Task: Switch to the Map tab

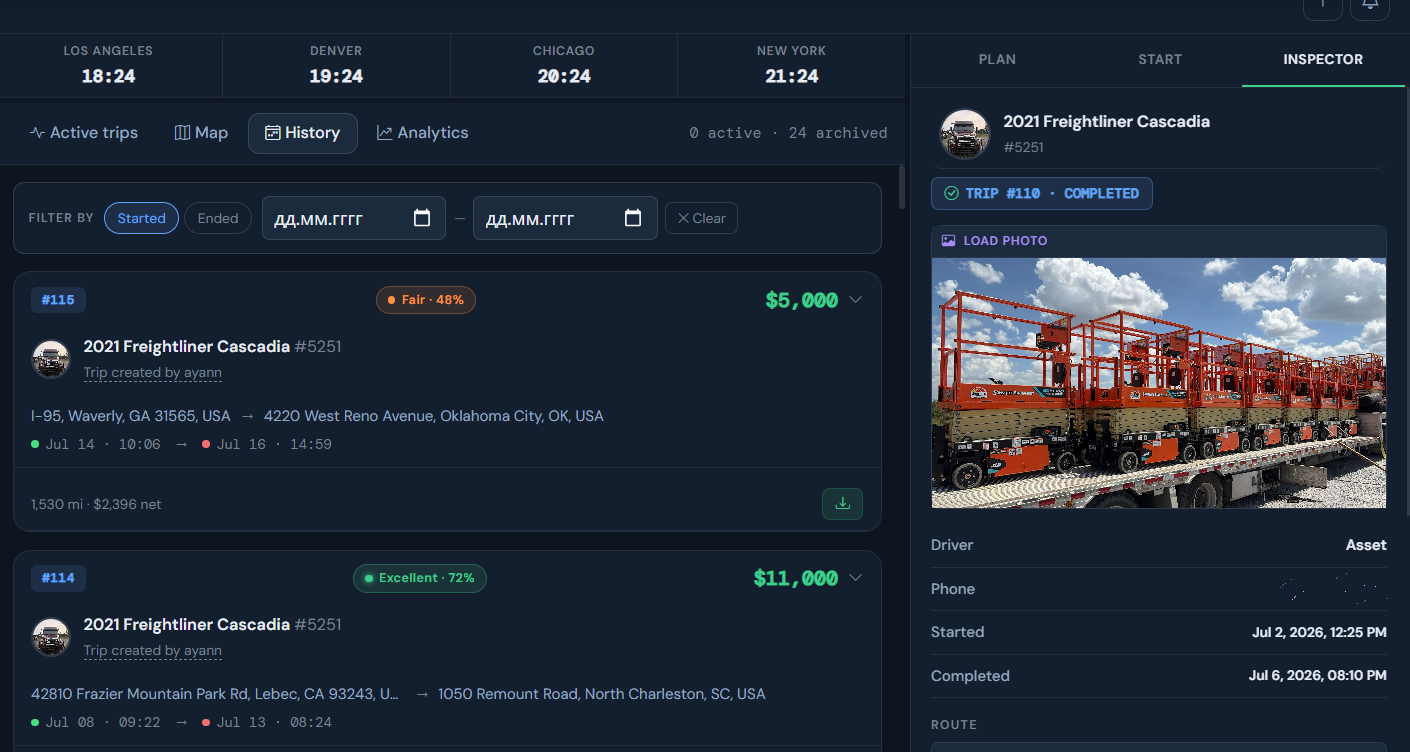Action: click(201, 133)
